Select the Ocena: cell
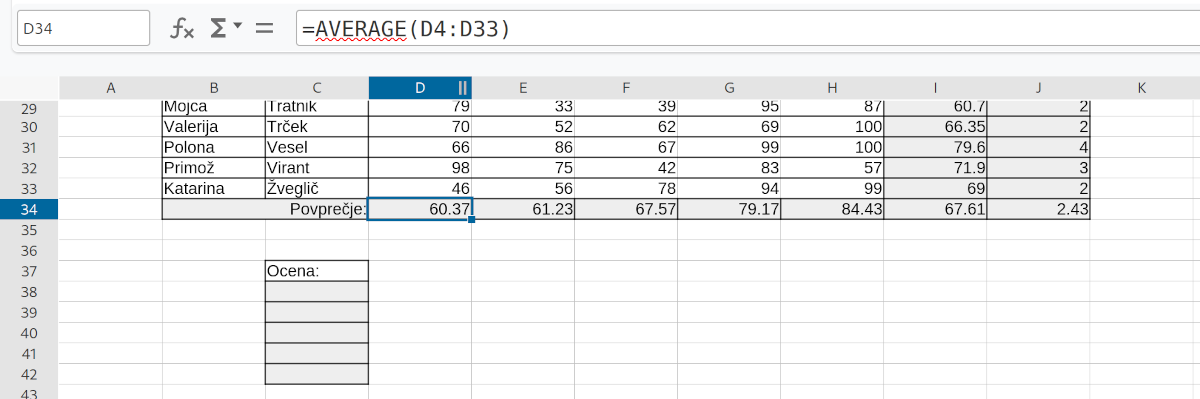This screenshot has width=1200, height=399. click(x=316, y=271)
